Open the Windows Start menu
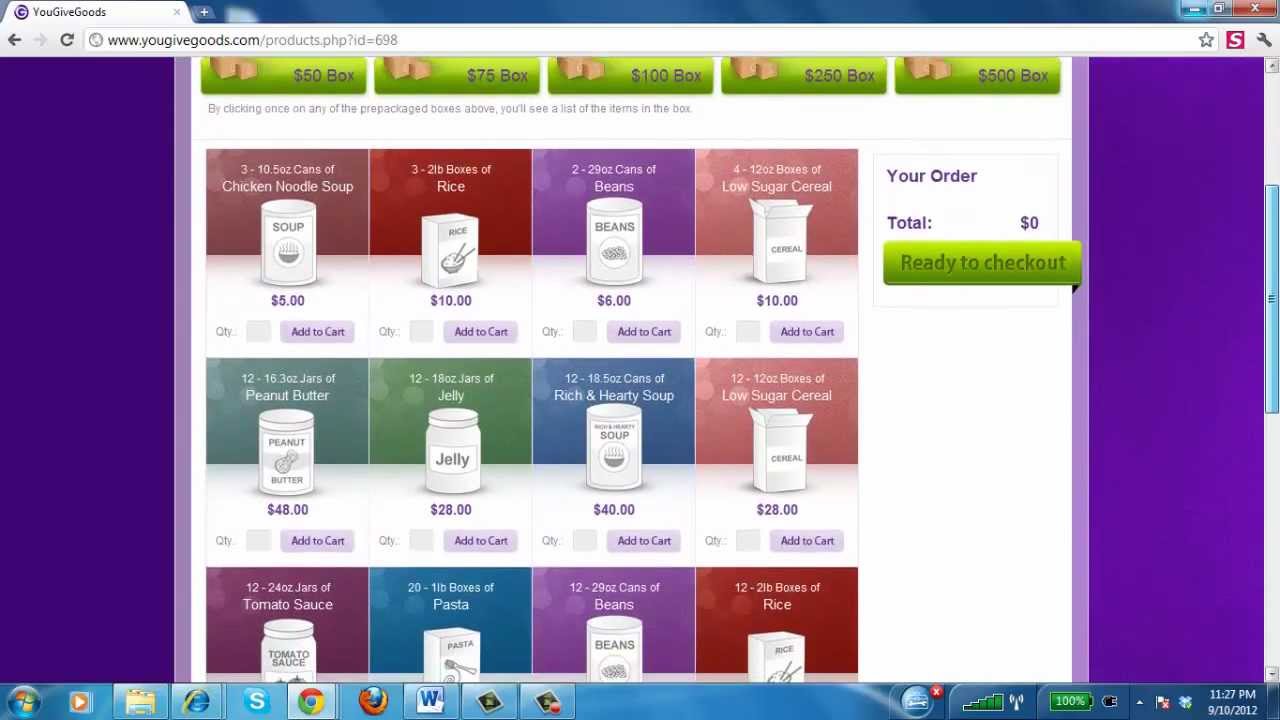Screen dimensions: 1280x720 click(x=24, y=701)
